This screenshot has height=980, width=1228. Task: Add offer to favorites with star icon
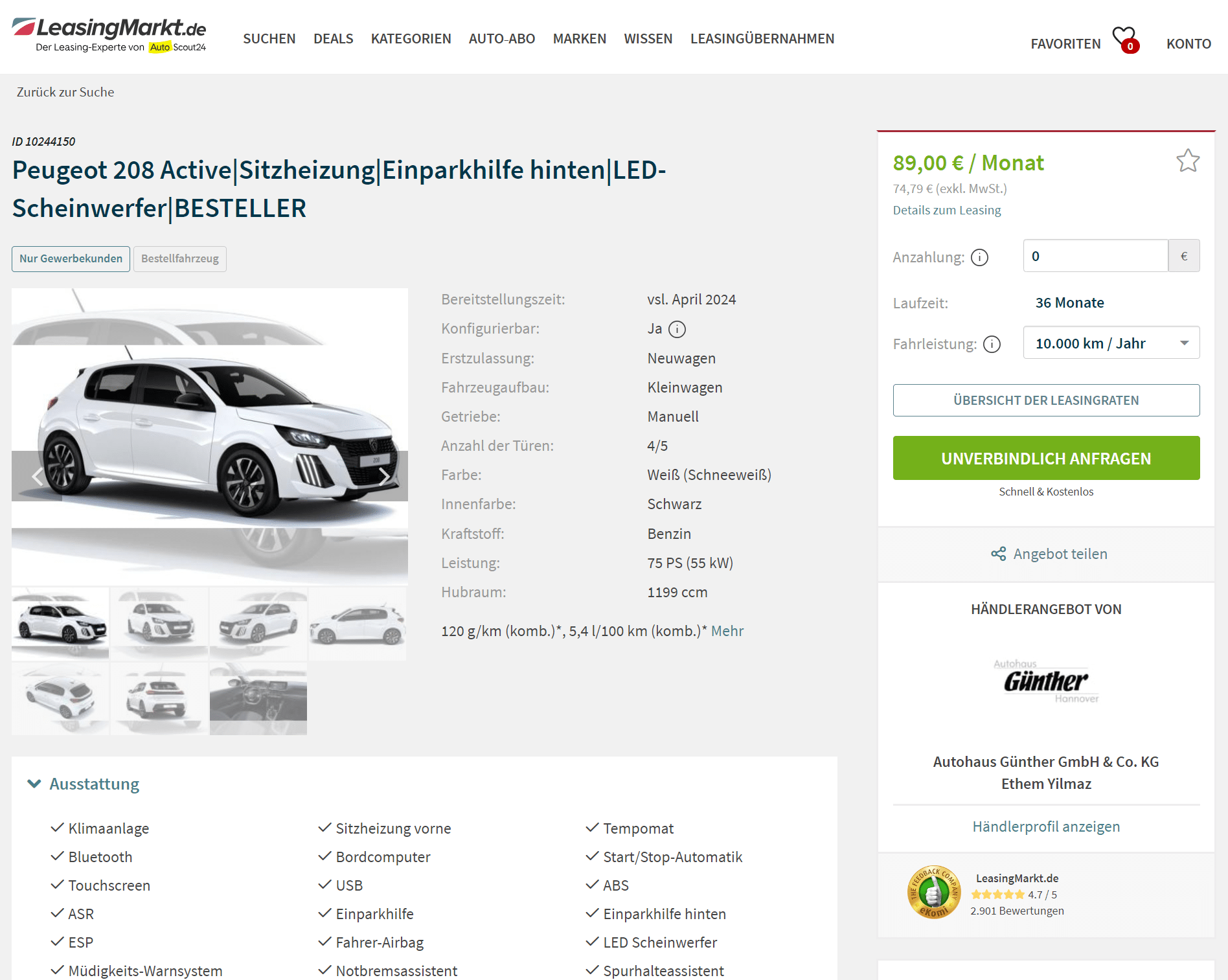point(1188,161)
